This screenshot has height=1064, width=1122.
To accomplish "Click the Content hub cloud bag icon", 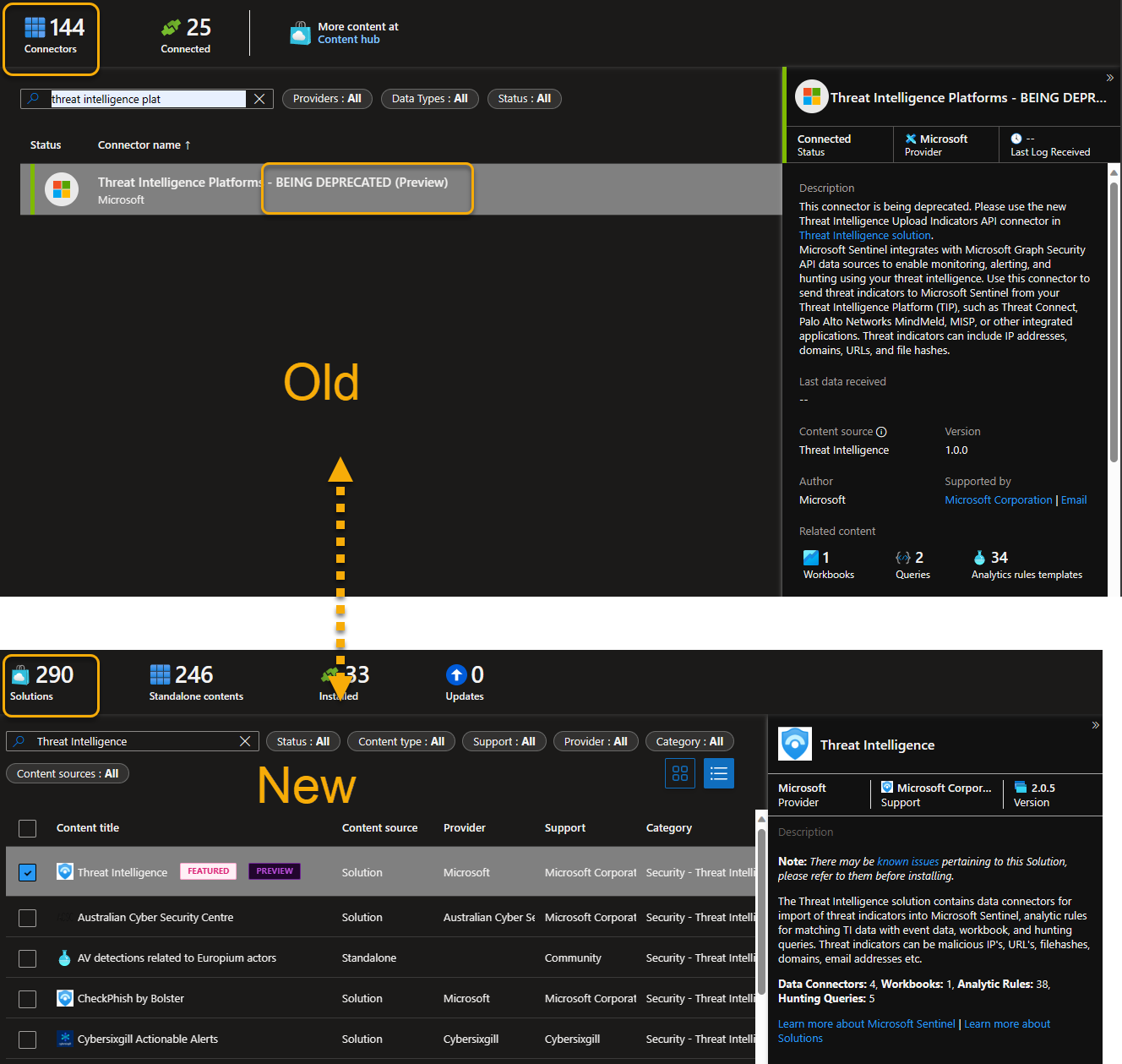I will coord(300,33).
